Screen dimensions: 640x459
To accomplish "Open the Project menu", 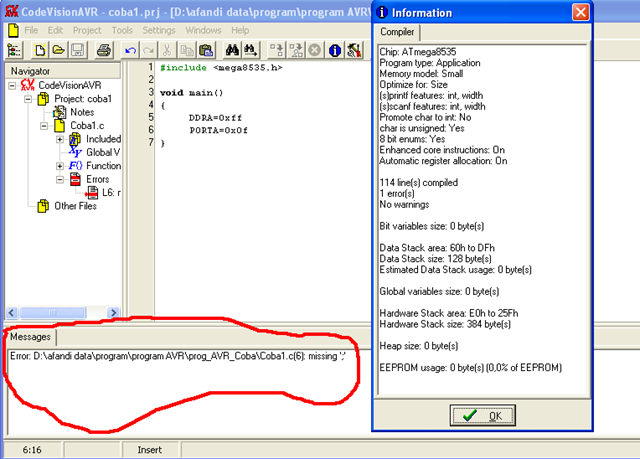I will (87, 31).
